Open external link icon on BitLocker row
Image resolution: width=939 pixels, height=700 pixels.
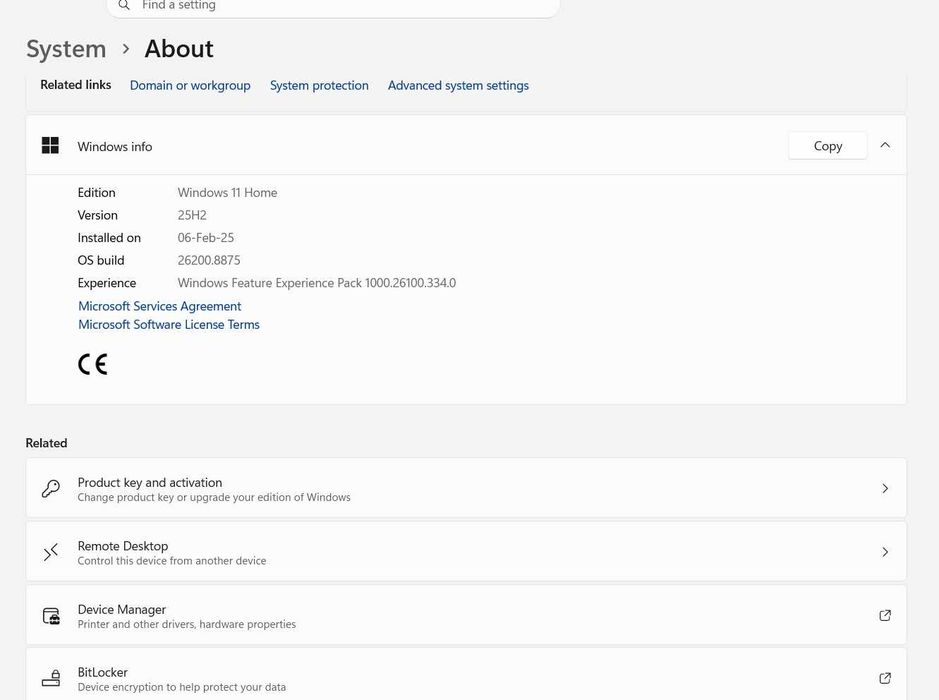pyautogui.click(x=885, y=678)
